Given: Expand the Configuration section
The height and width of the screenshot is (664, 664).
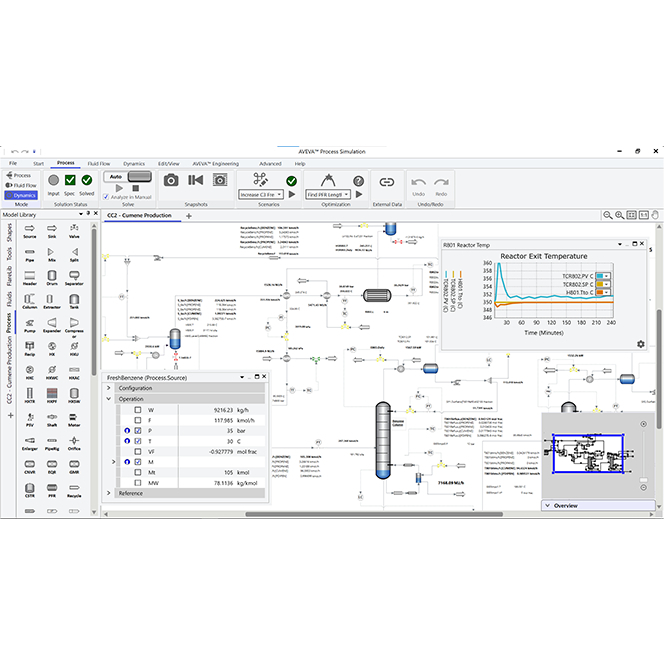Looking at the screenshot, I should 108,388.
